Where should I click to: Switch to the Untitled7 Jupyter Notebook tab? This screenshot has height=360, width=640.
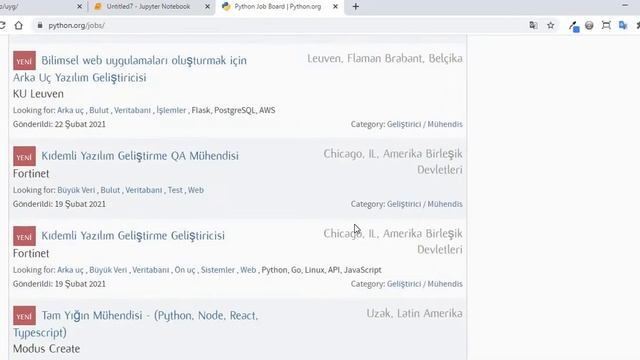(x=148, y=7)
